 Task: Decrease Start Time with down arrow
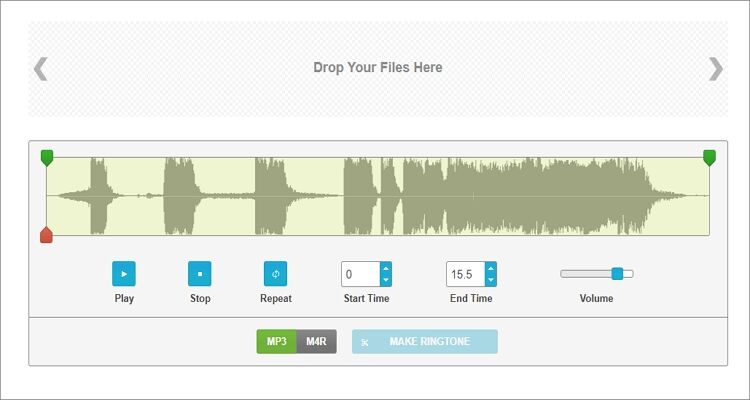[x=386, y=280]
